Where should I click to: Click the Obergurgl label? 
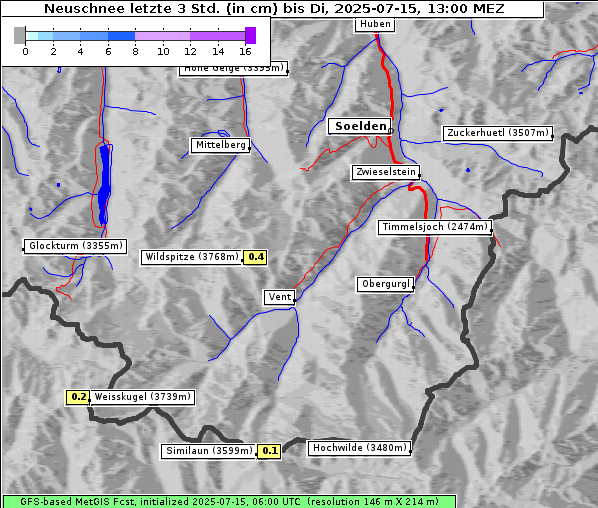click(386, 285)
